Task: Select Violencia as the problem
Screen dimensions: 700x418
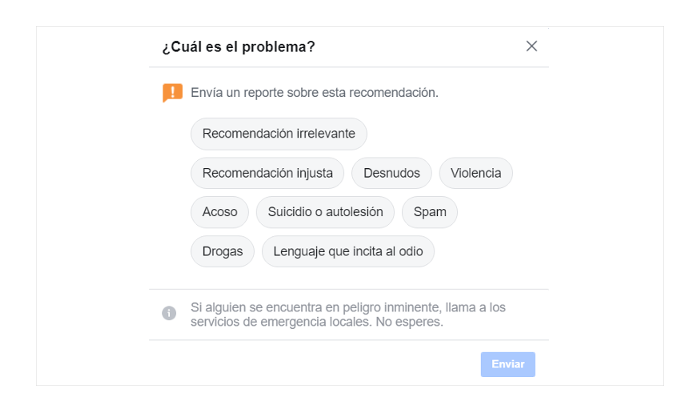Action: tap(475, 173)
